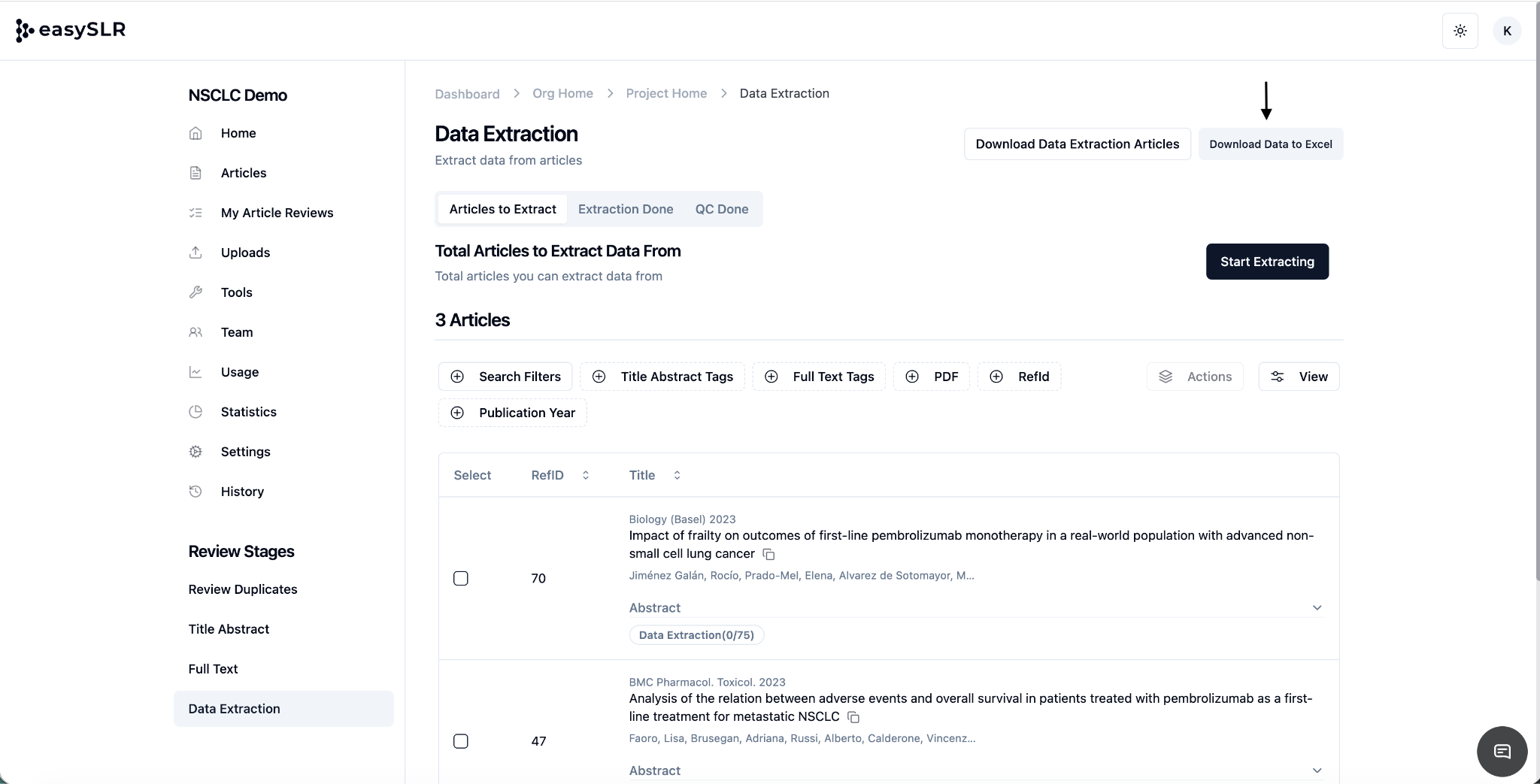Image resolution: width=1540 pixels, height=784 pixels.
Task: Open the chat support bubble icon
Action: [1502, 751]
